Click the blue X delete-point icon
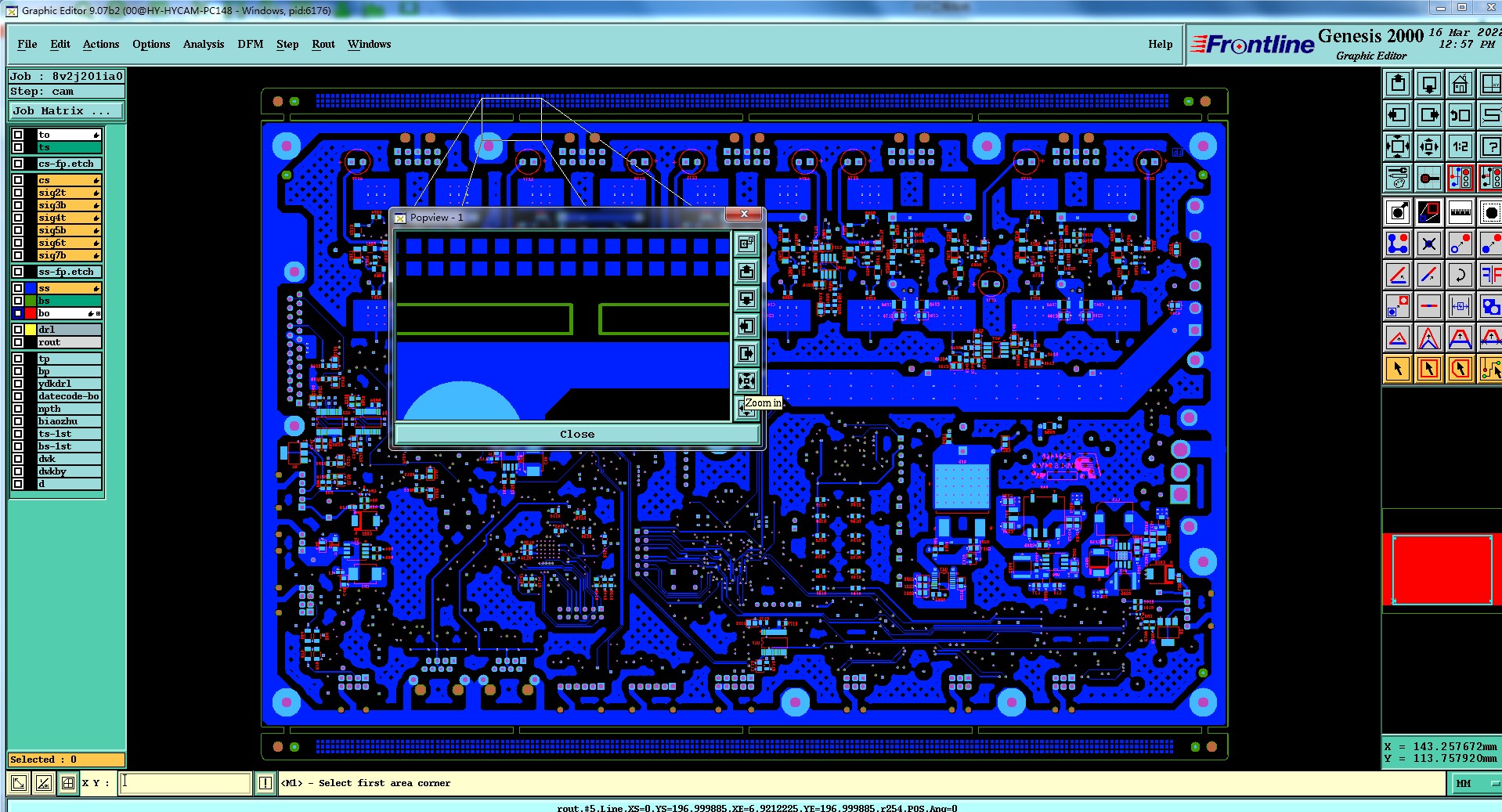 click(1429, 244)
